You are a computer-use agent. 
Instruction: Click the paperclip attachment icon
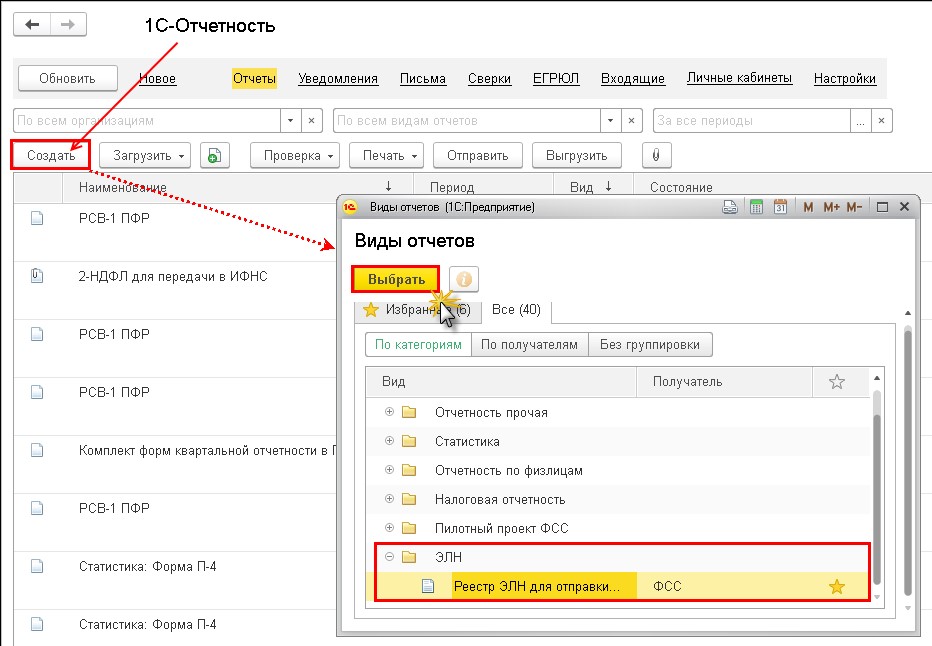click(x=656, y=155)
